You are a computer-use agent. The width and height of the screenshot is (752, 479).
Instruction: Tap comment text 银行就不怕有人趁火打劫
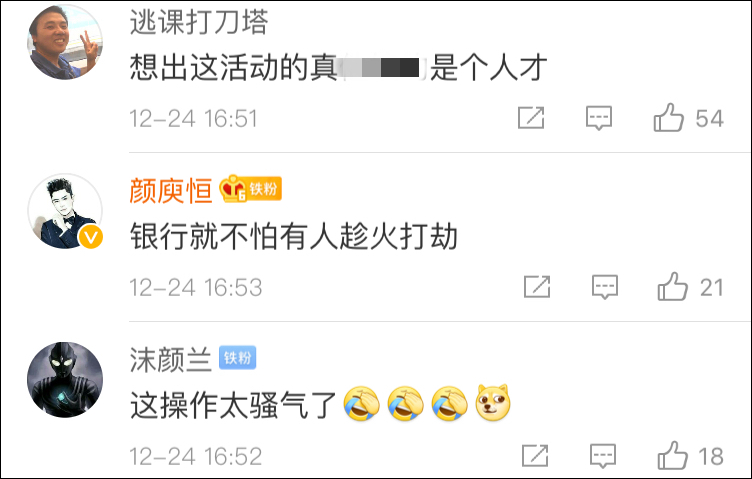pyautogui.click(x=294, y=236)
